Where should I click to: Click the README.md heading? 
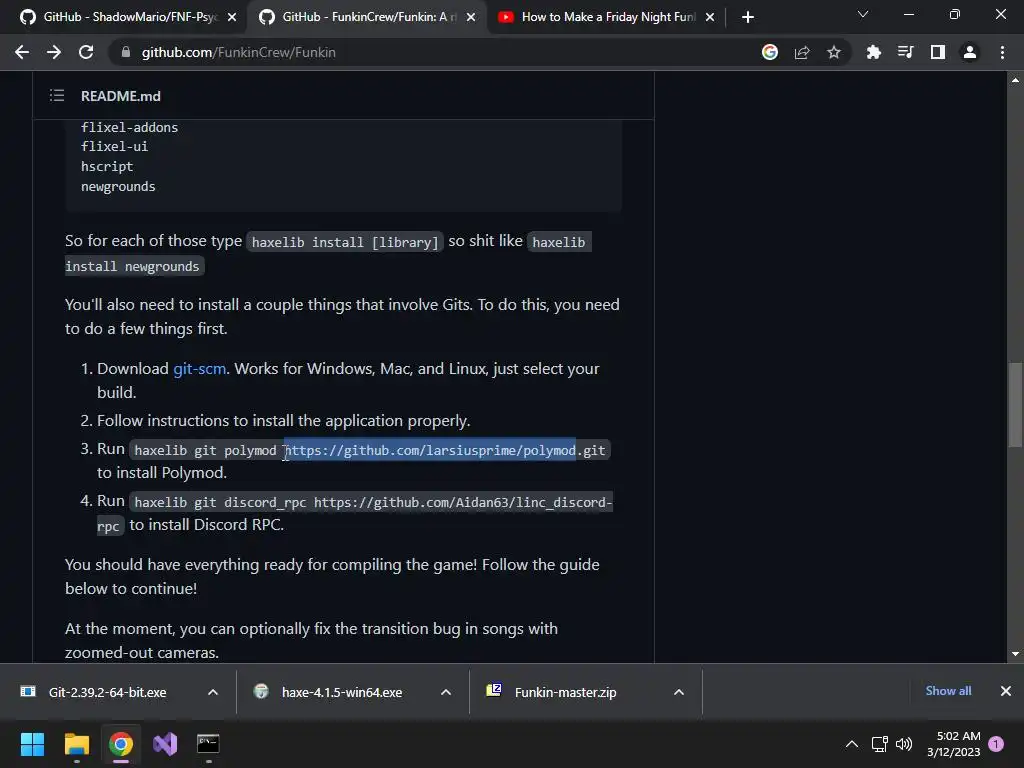click(121, 96)
